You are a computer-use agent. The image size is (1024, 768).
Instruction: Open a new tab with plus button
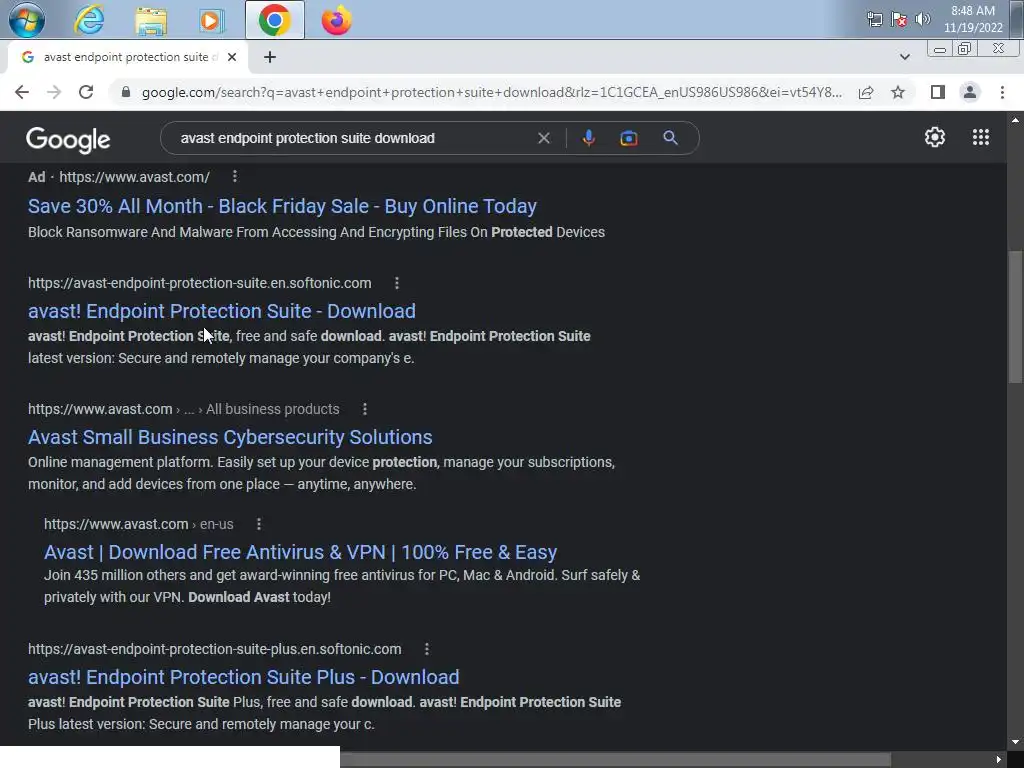[270, 57]
